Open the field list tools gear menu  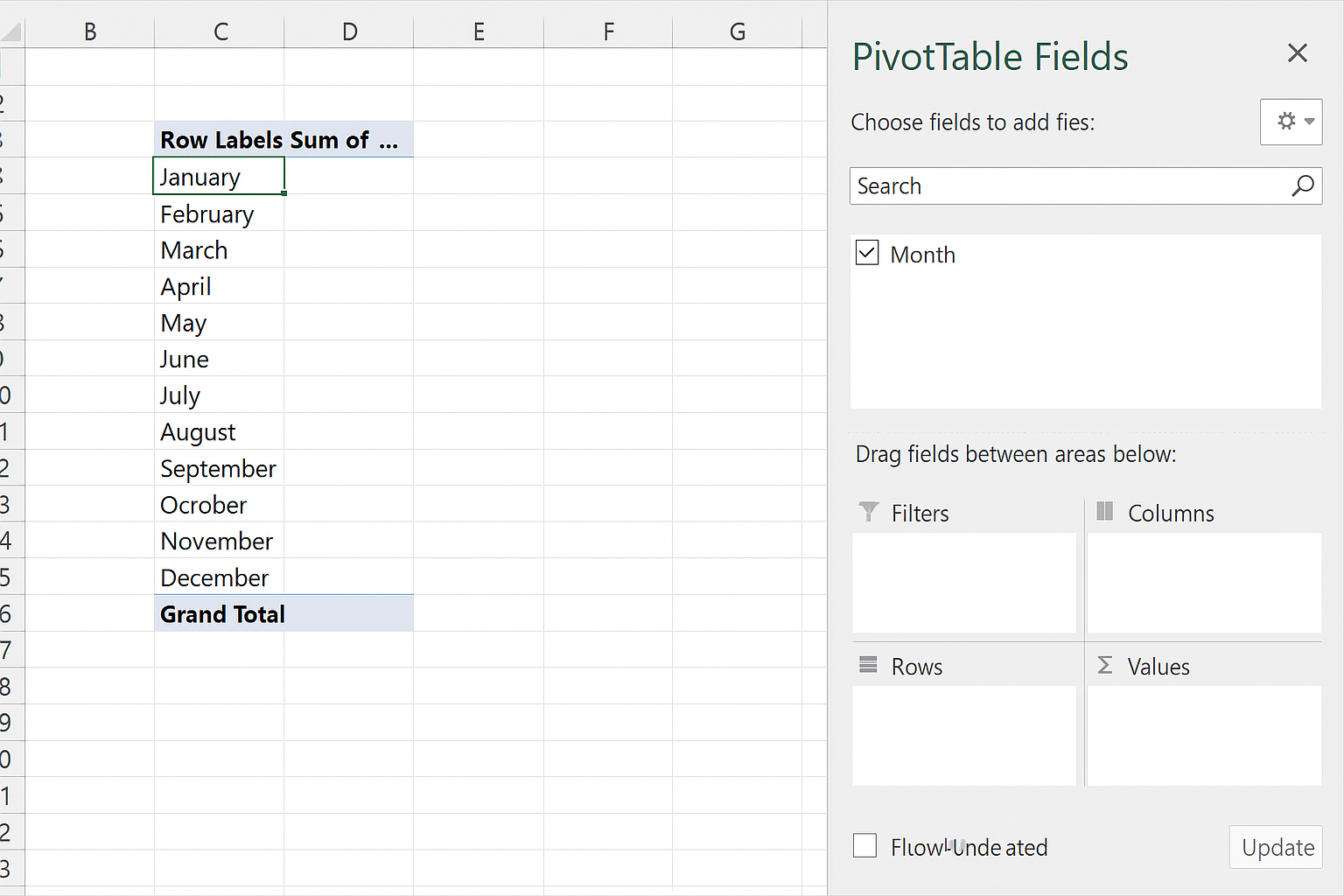click(x=1291, y=122)
